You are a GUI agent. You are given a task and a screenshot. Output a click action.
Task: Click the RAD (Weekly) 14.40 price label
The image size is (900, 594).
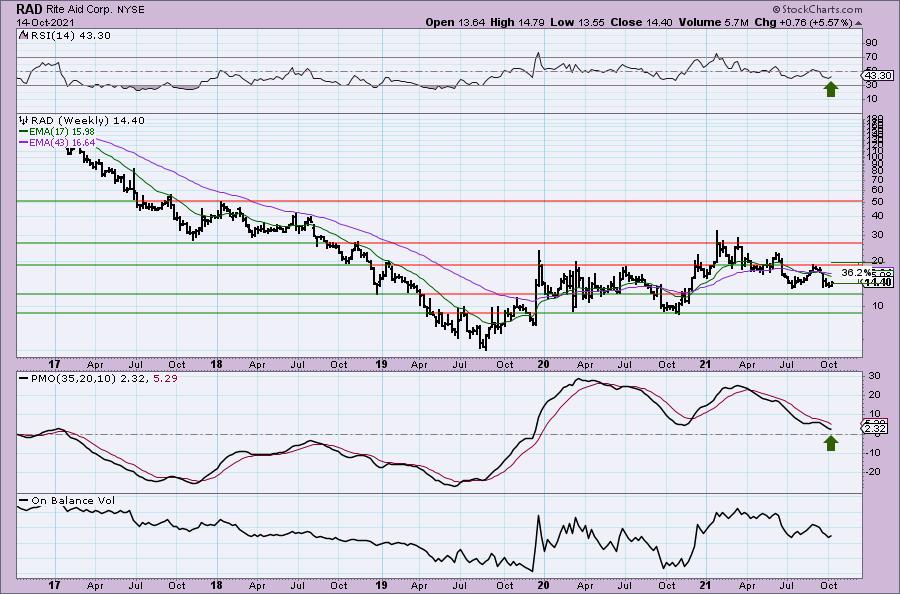click(87, 121)
